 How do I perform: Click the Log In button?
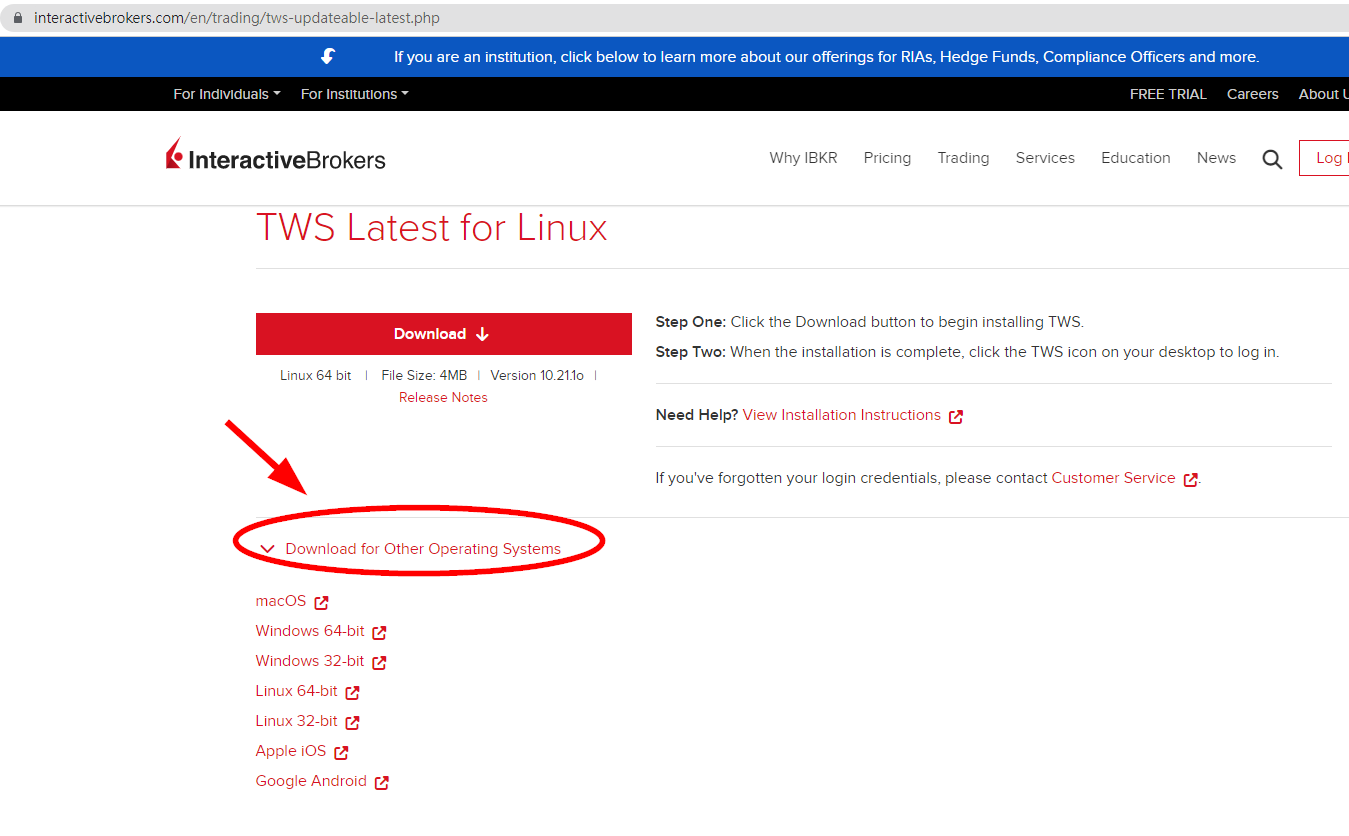1325,158
